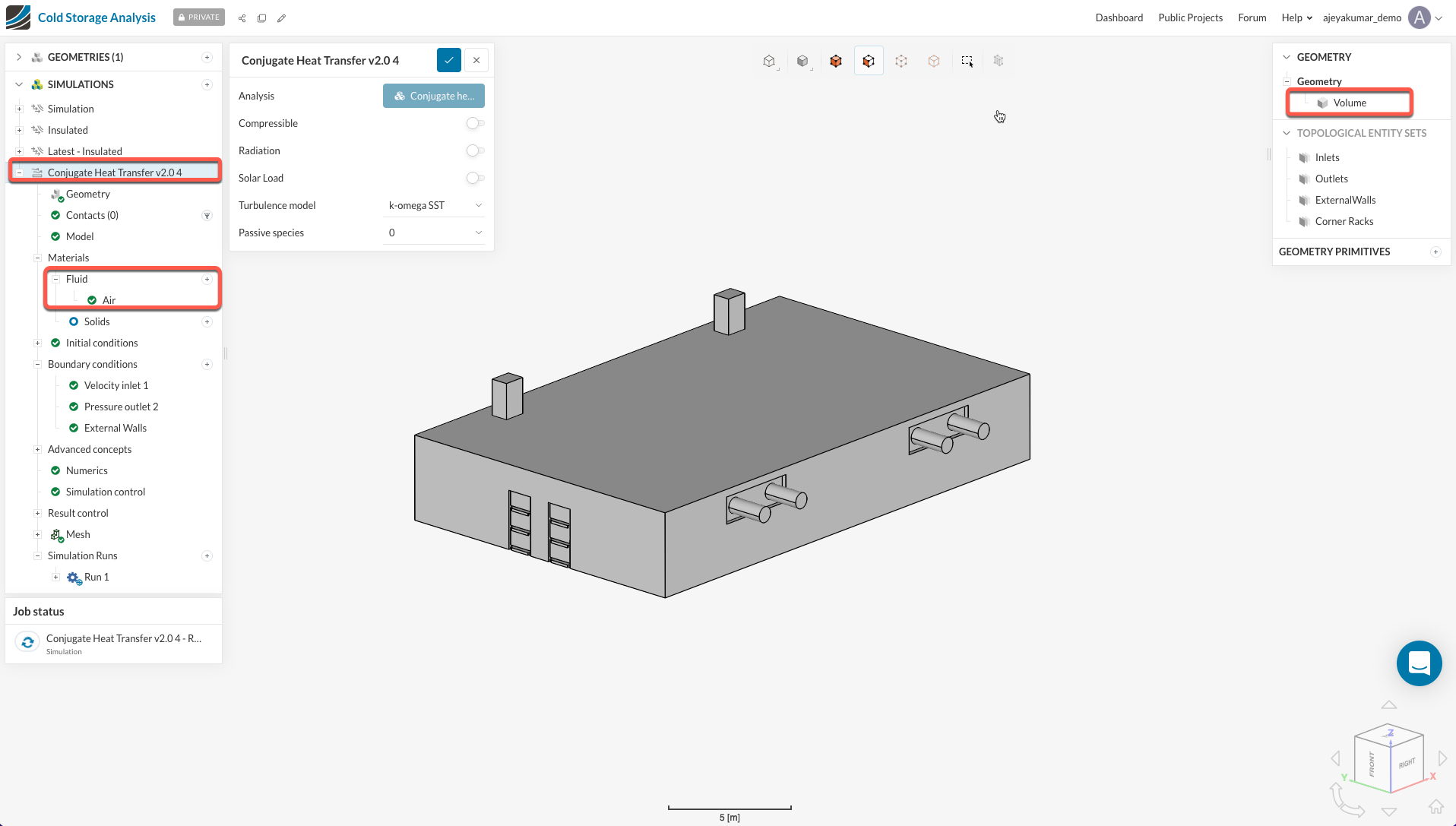Toggle the Solar Load switch
The height and width of the screenshot is (826, 1456).
475,178
